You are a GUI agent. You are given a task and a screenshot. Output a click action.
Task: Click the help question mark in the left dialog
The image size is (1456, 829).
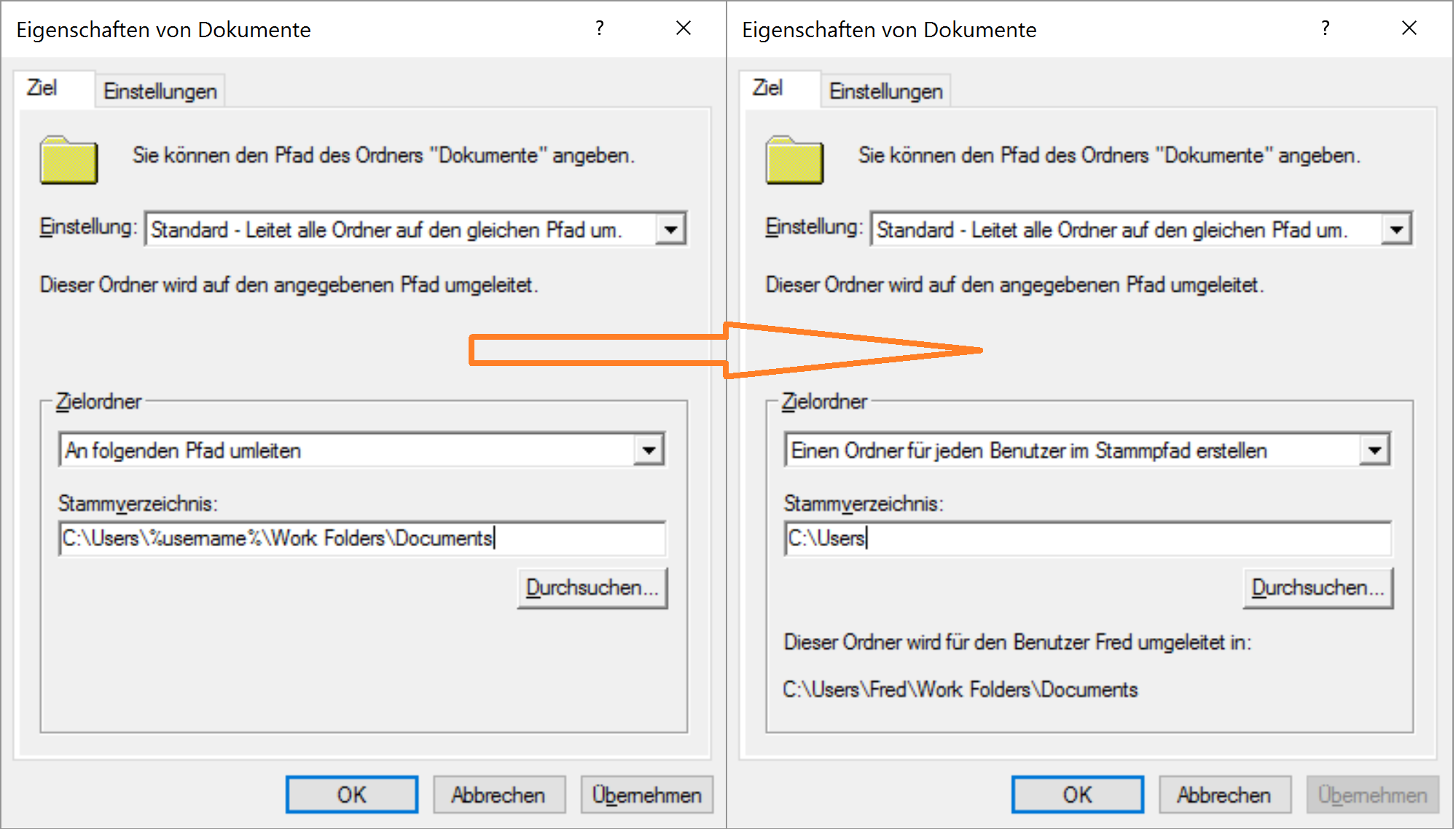tap(600, 28)
